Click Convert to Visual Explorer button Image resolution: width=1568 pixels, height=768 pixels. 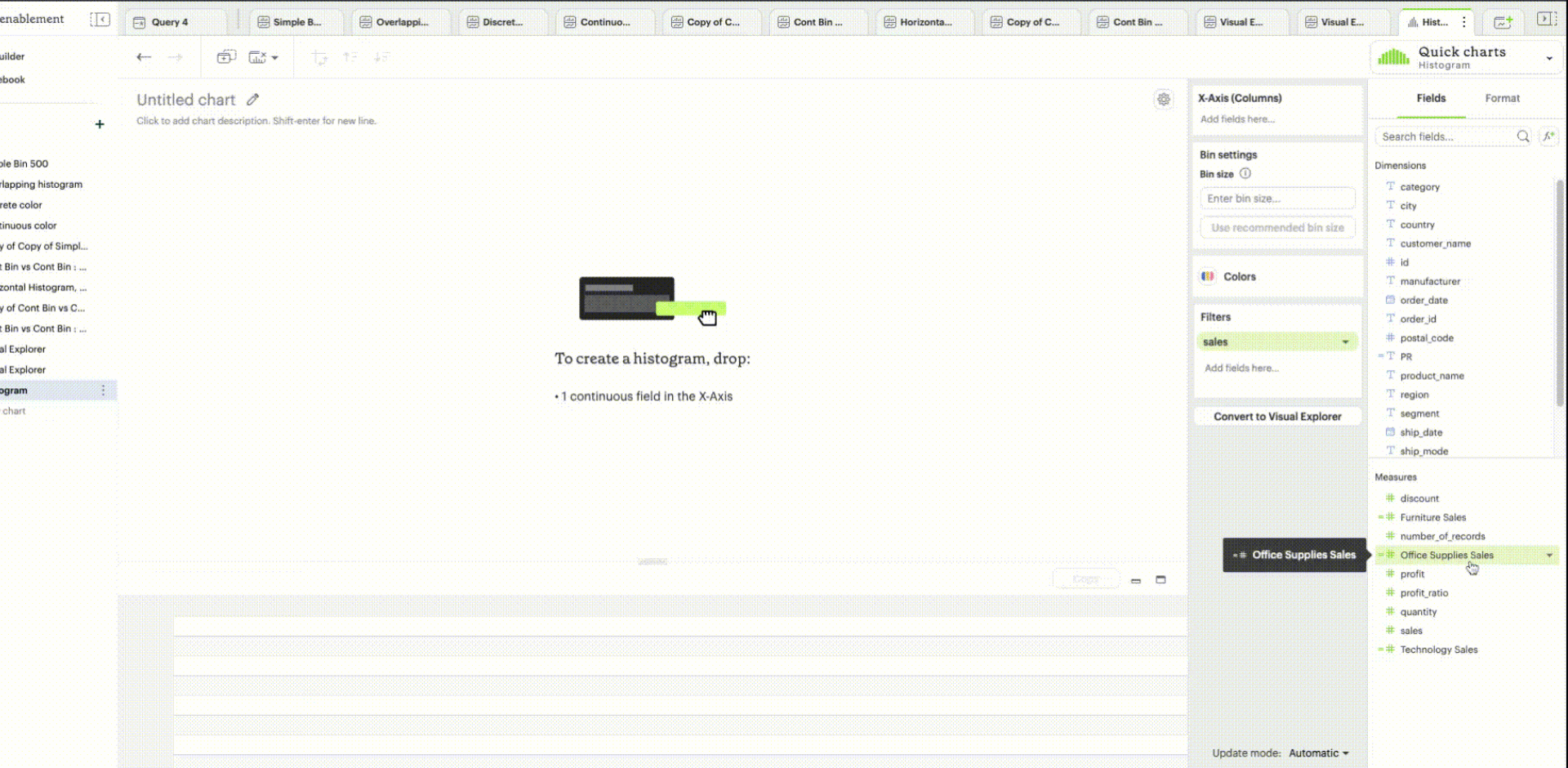coord(1277,417)
